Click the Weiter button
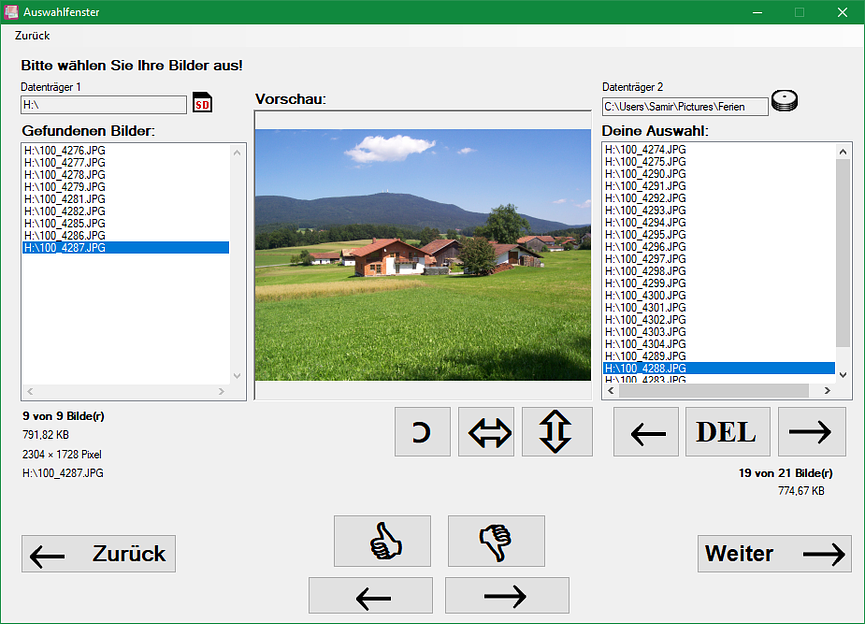Screen dimensions: 865x624 pyautogui.click(x=774, y=554)
